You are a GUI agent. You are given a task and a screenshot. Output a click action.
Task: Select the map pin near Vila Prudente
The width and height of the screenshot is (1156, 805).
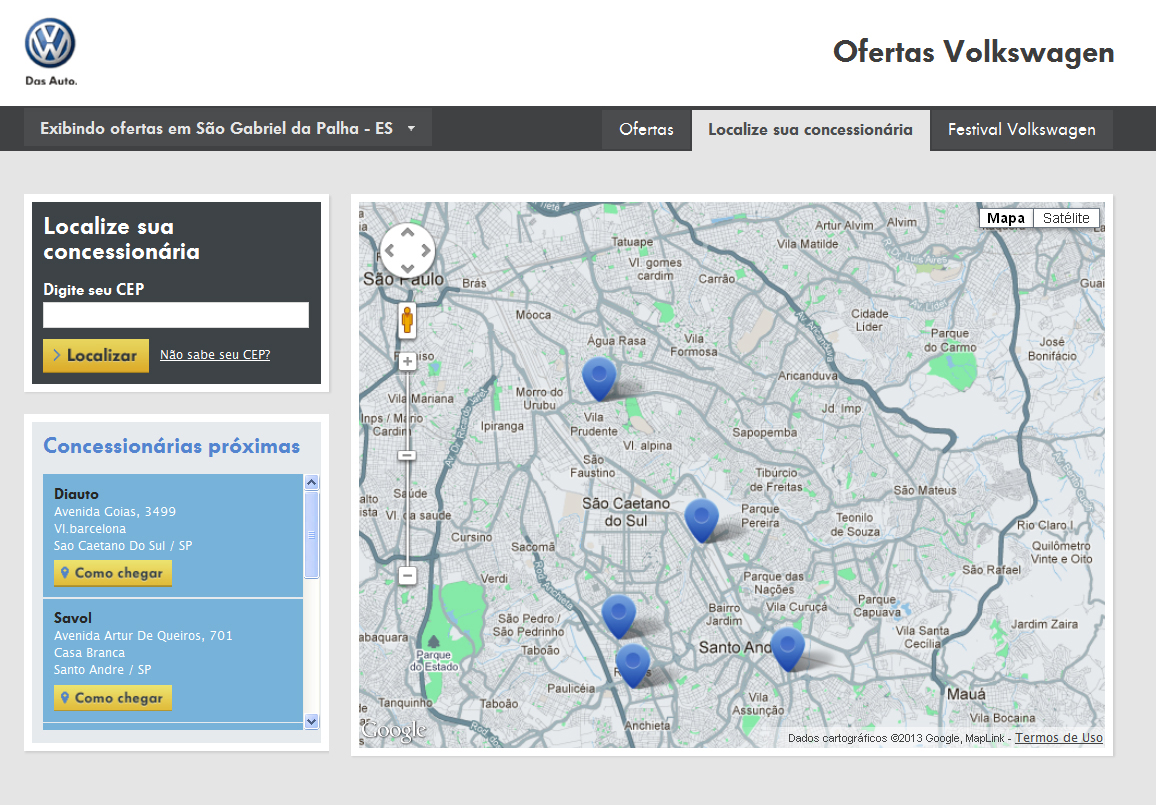[x=599, y=379]
